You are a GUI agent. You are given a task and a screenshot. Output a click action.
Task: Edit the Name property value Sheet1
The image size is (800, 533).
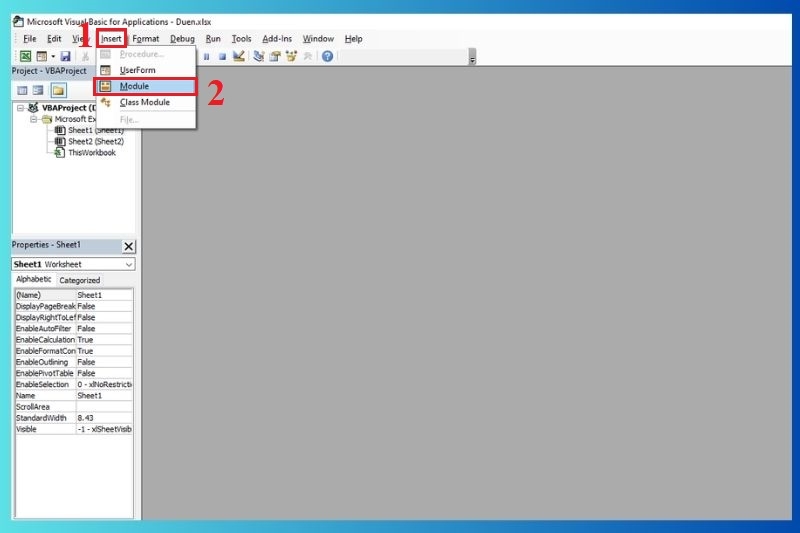(x=105, y=396)
